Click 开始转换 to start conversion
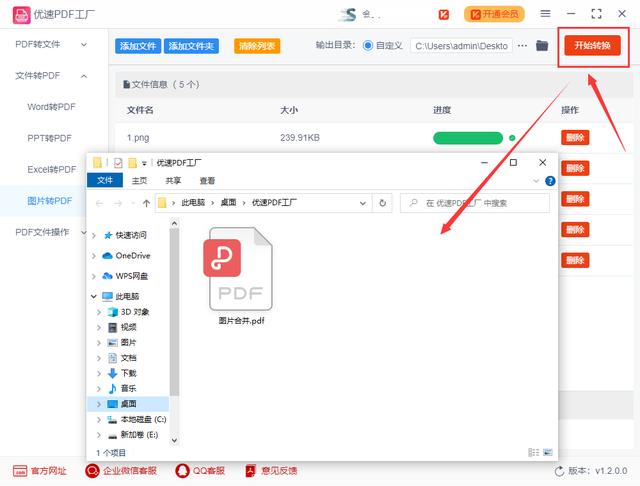 point(593,45)
